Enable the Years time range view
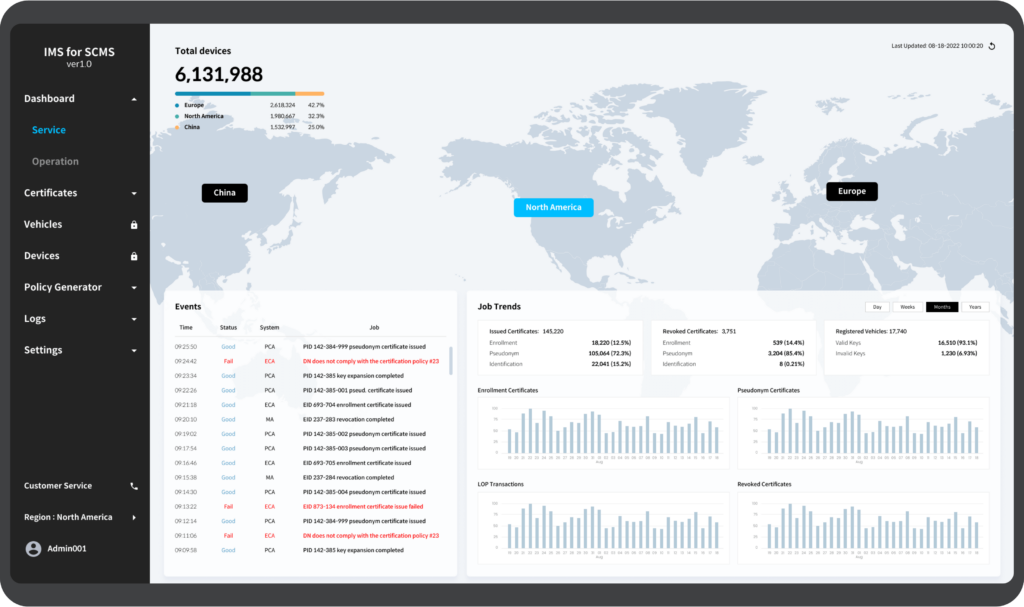 pos(975,307)
